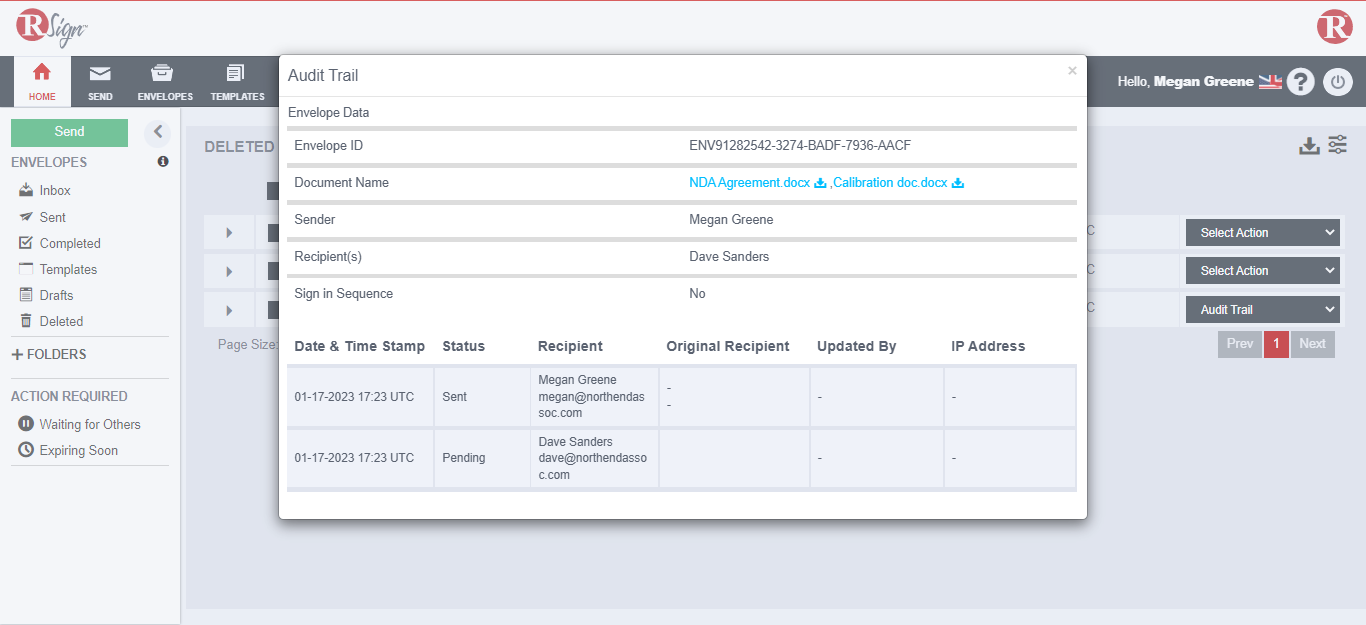Viewport: 1366px width, 625px height.
Task: Open the Audit Trail action dropdown
Action: (x=1262, y=310)
